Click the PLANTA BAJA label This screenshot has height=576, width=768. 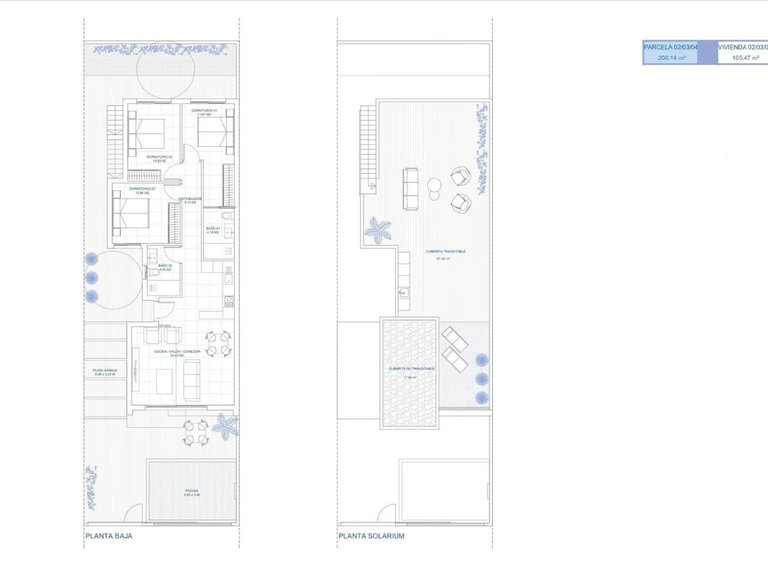109,536
